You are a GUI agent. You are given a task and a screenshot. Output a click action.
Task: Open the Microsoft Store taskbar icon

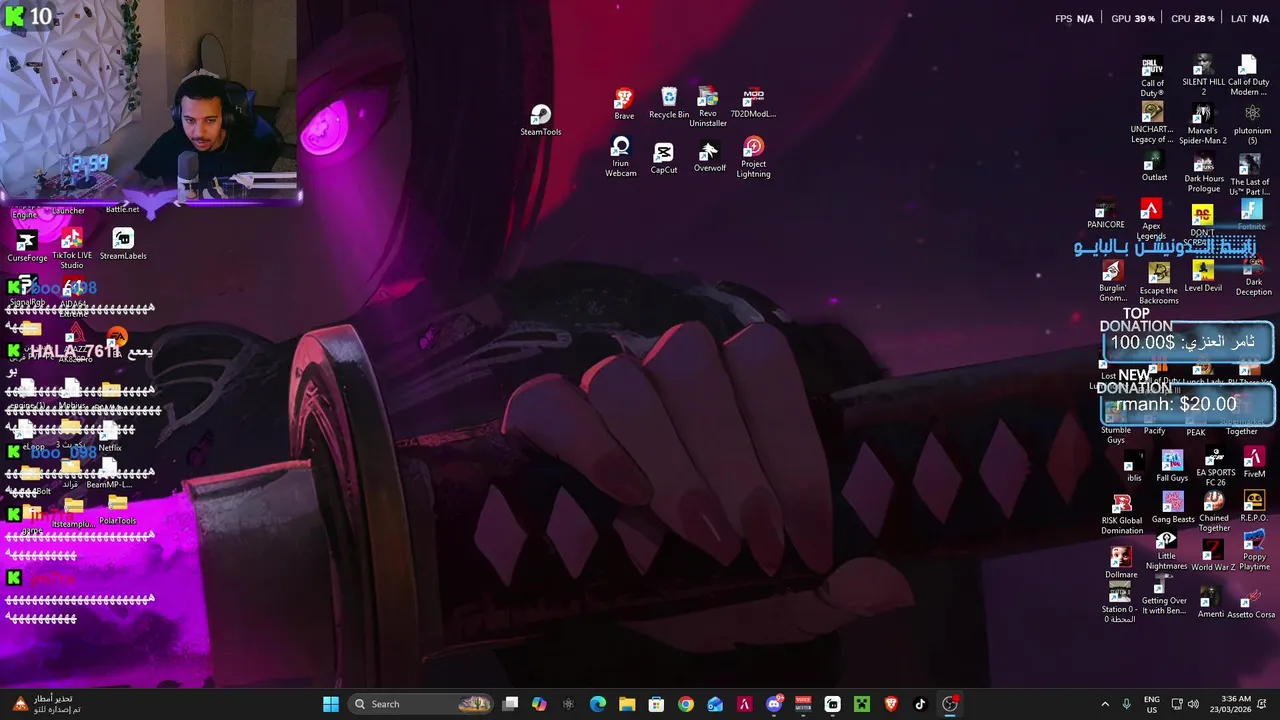[x=656, y=704]
